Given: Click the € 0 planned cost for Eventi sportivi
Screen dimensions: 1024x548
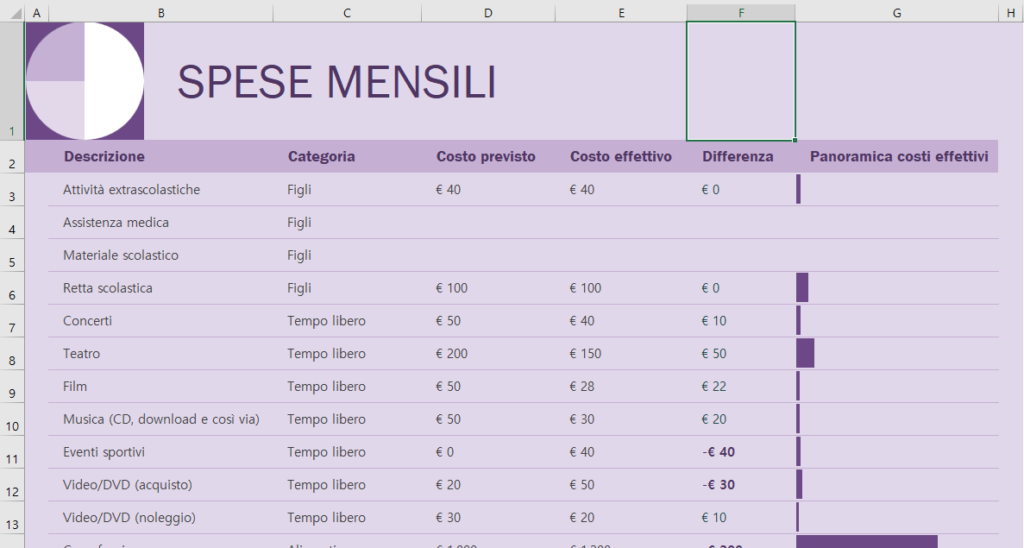Looking at the screenshot, I should click(445, 452).
